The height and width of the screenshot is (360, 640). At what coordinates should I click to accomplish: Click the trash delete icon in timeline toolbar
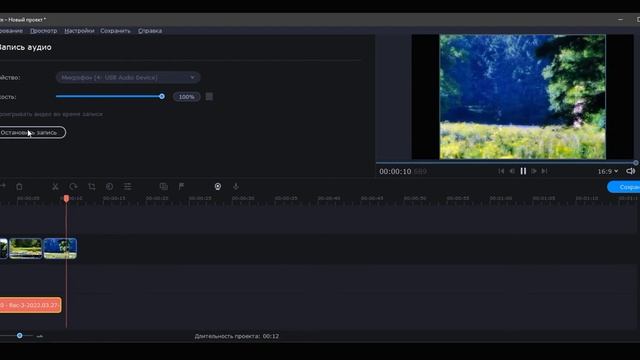19,187
